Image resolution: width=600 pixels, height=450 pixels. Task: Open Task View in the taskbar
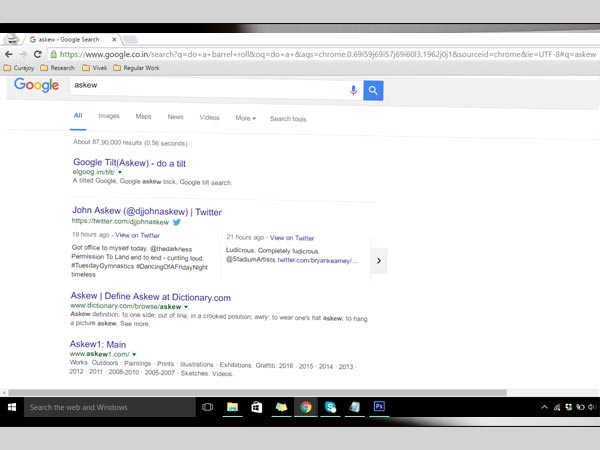pyautogui.click(x=208, y=407)
